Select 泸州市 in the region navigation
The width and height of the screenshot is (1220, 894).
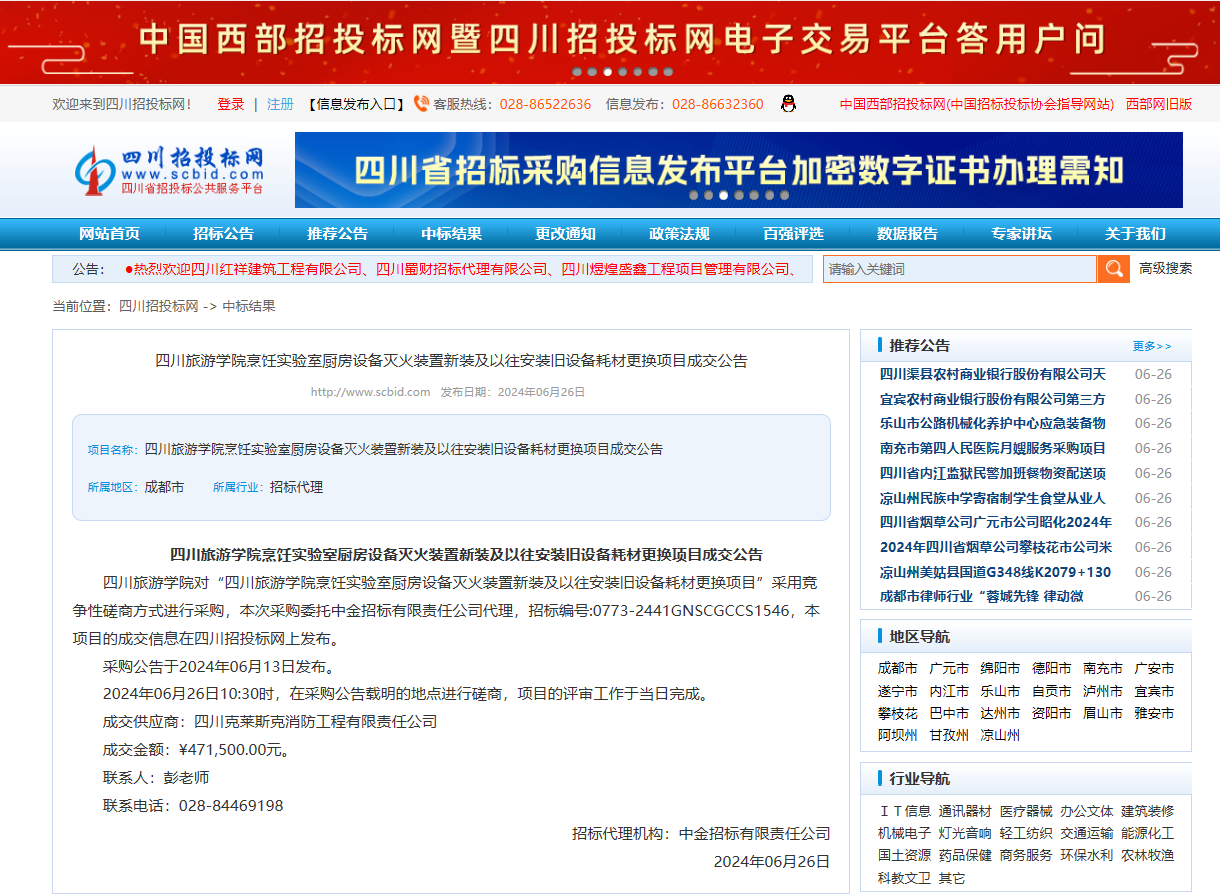point(1103,691)
